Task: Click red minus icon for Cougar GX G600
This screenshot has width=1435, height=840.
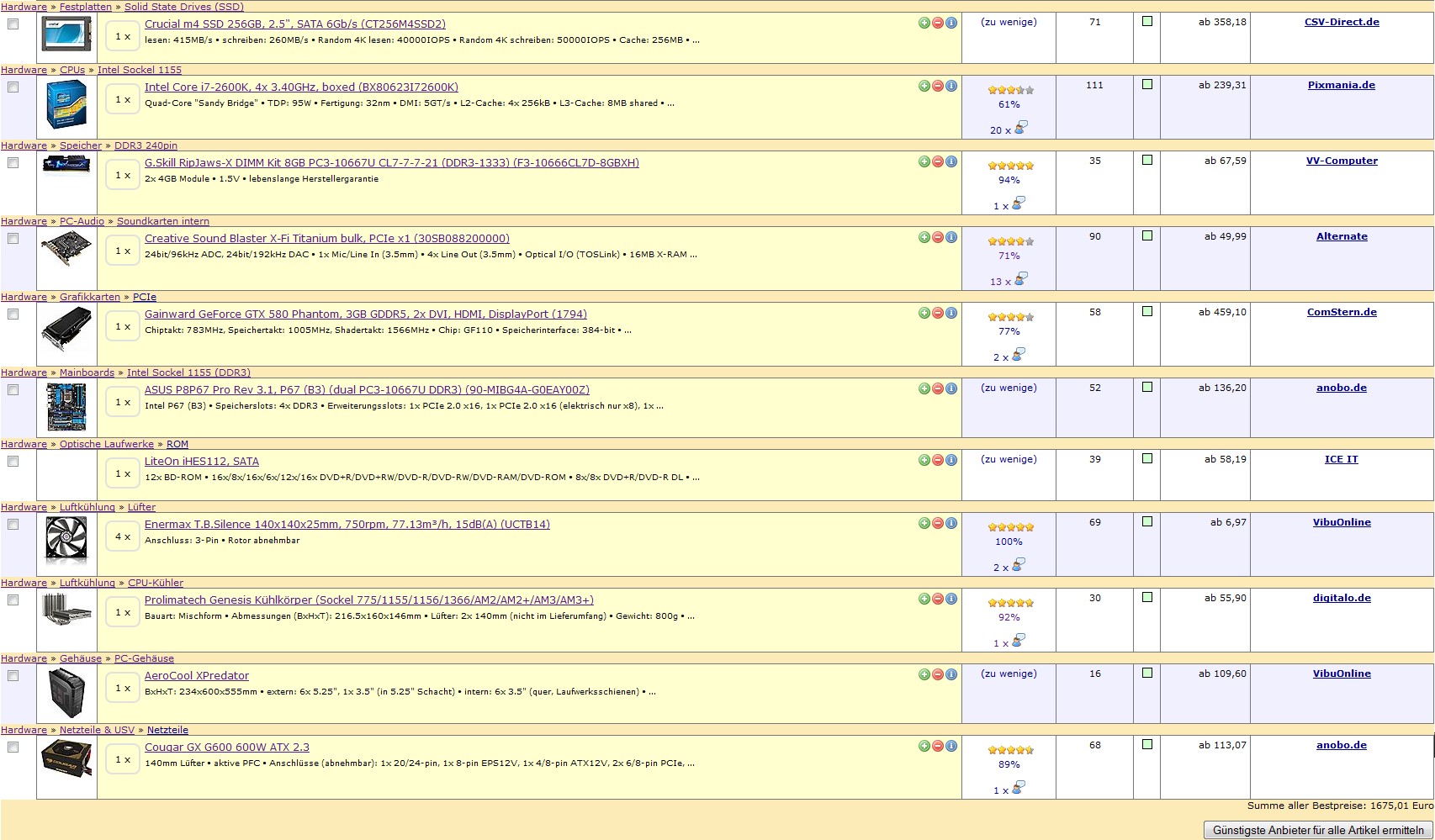Action: (937, 746)
